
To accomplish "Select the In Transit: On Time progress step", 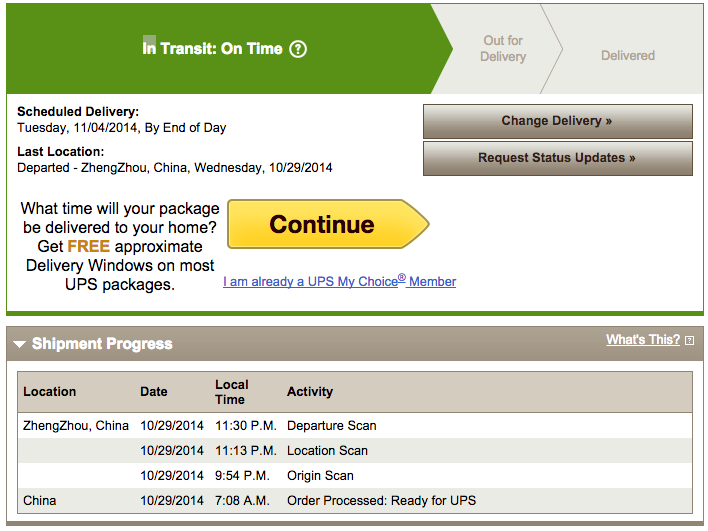I will (224, 49).
